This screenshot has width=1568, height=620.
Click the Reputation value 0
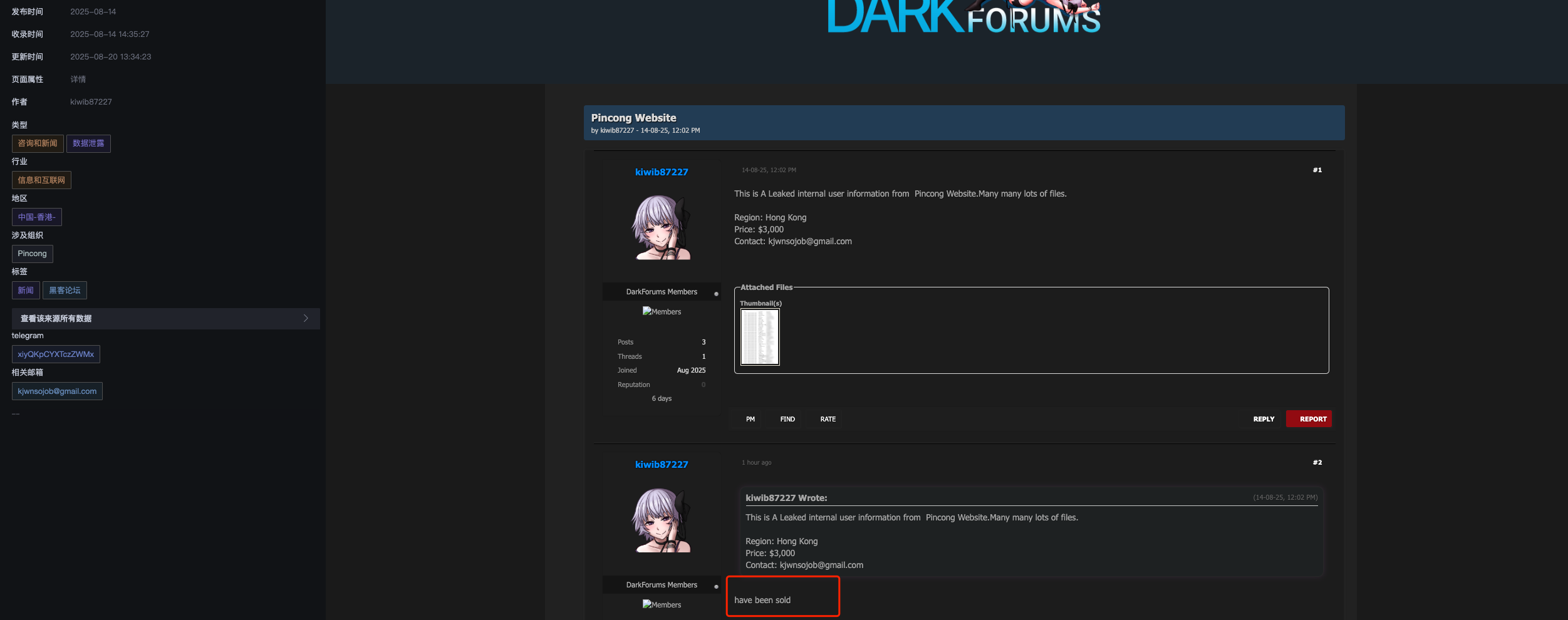(x=704, y=385)
